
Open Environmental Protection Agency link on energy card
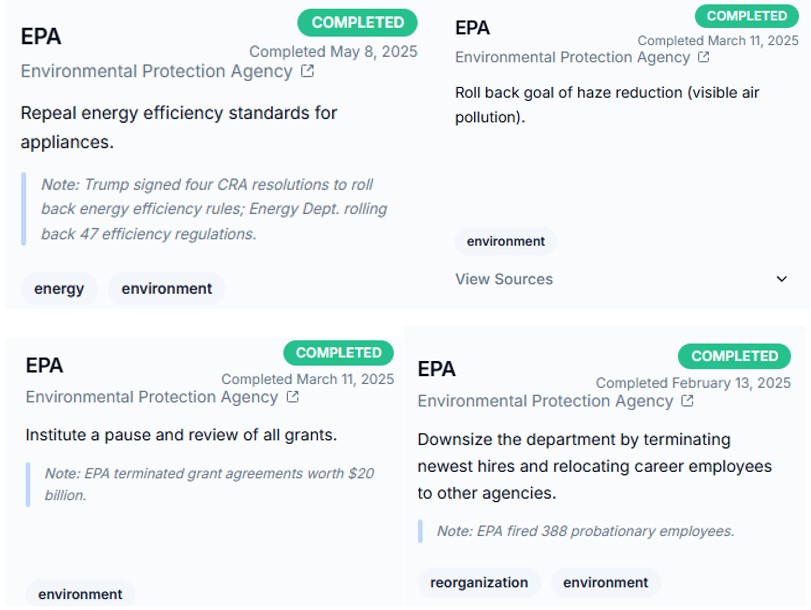tap(156, 71)
